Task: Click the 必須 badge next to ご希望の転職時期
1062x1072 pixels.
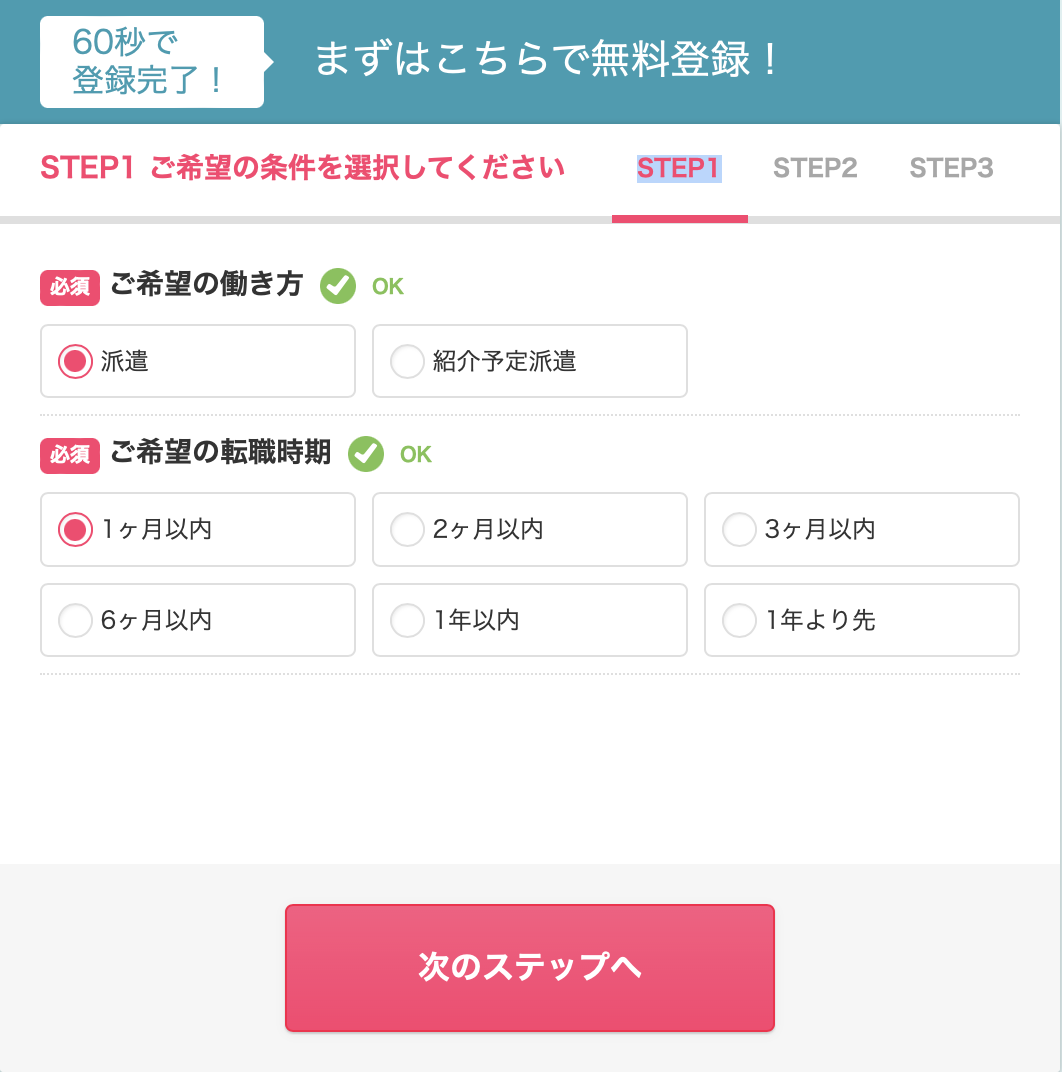Action: pyautogui.click(x=70, y=455)
